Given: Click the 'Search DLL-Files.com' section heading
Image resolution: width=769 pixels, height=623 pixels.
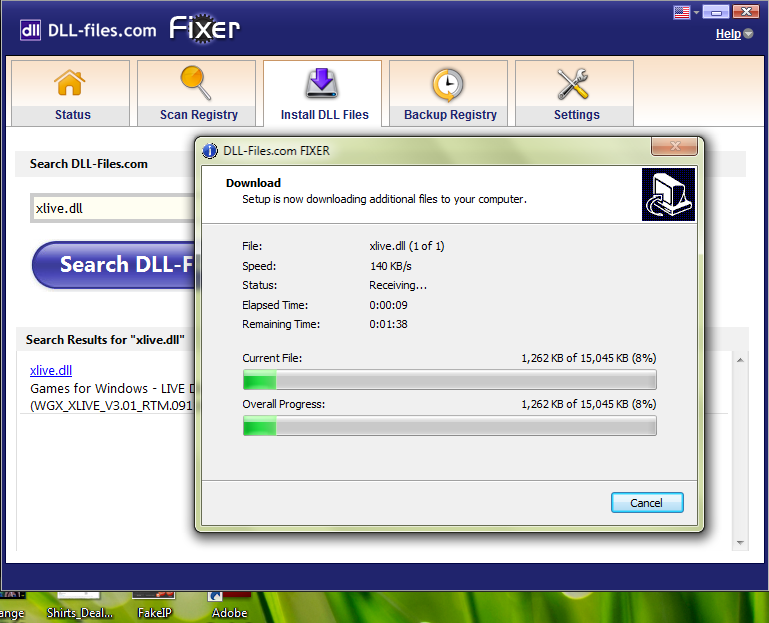Looking at the screenshot, I should [89, 164].
